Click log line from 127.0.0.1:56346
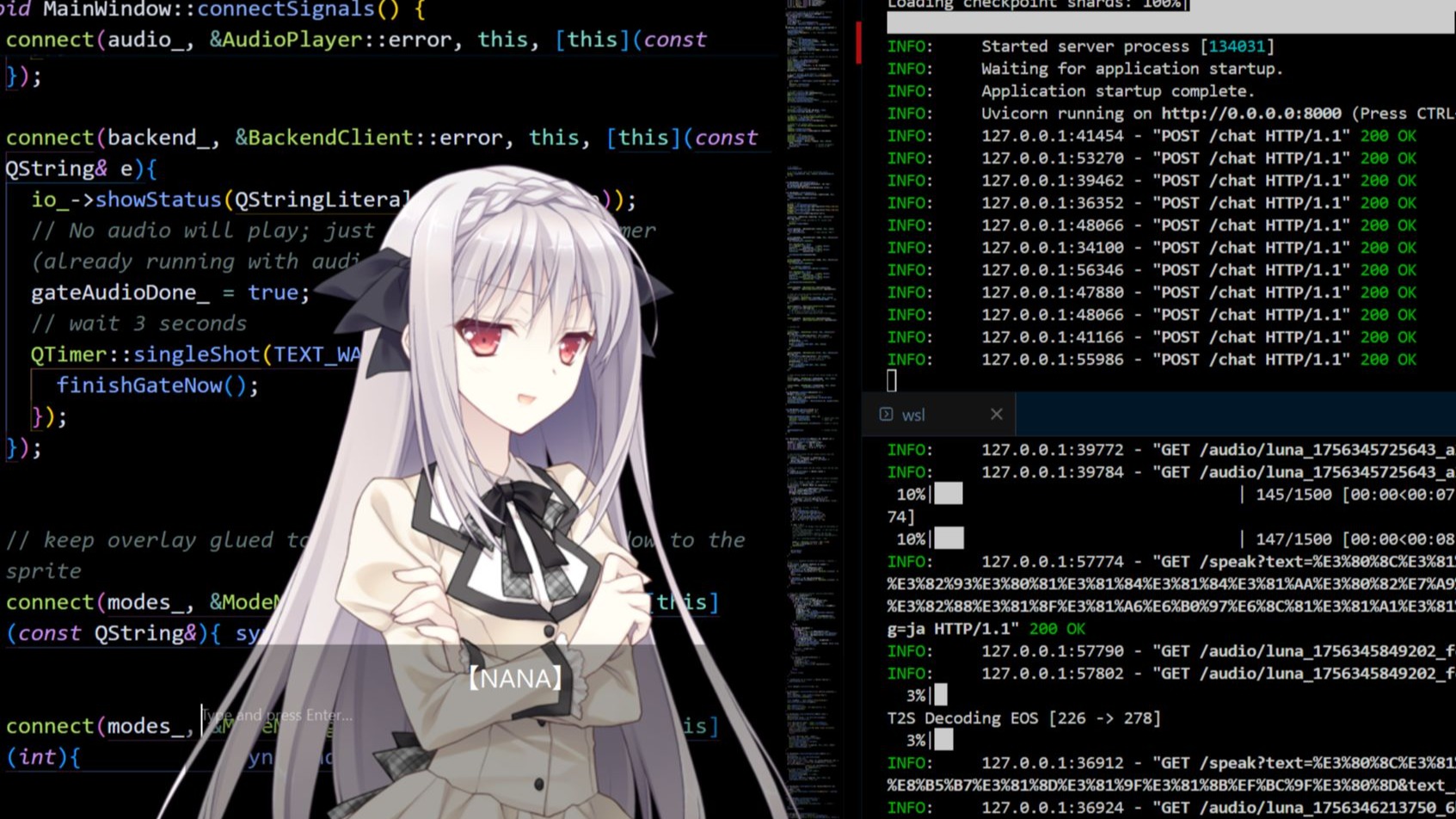Viewport: 1456px width, 819px height. coord(1152,270)
